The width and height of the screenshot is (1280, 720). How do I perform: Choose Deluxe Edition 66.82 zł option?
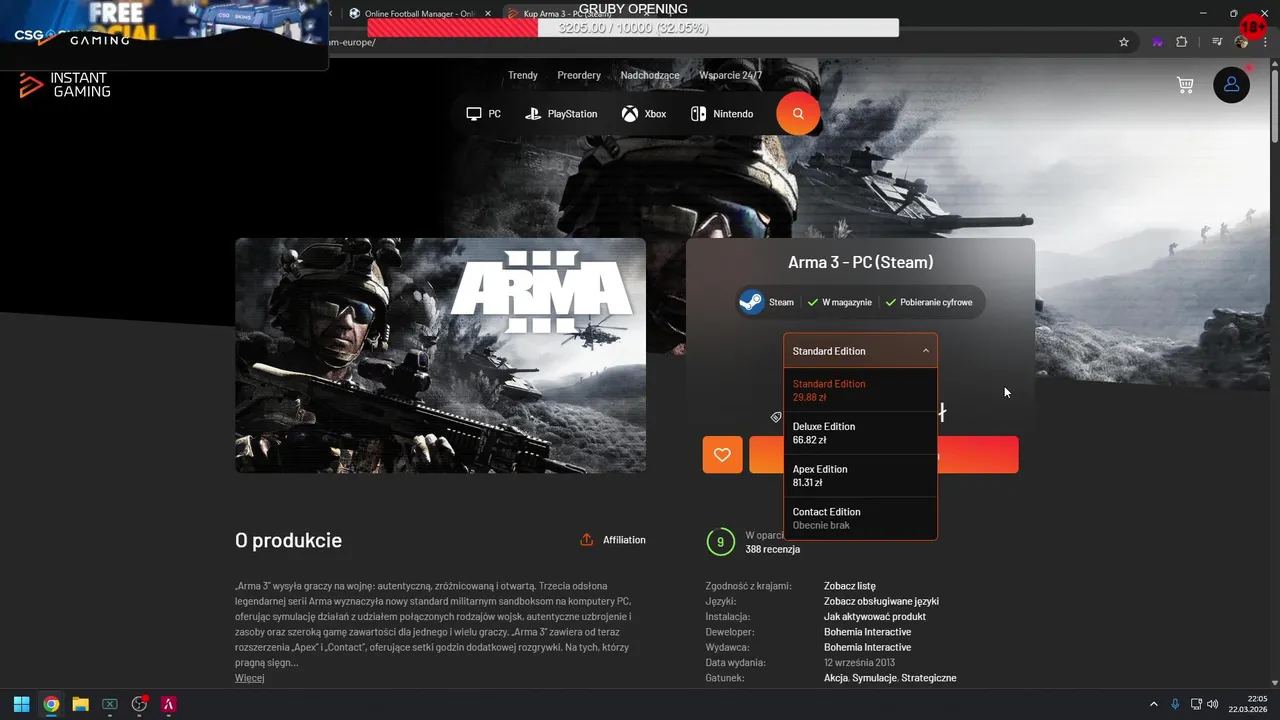click(861, 433)
